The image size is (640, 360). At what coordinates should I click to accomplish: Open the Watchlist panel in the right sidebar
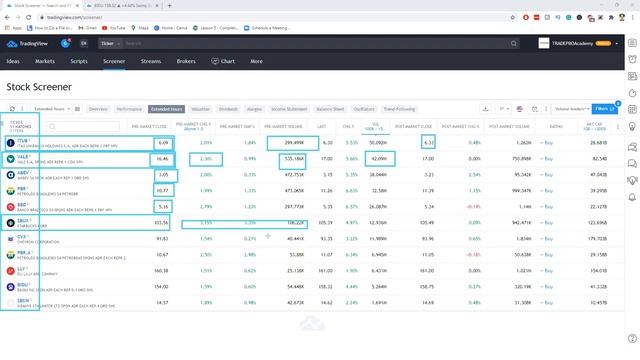click(x=632, y=43)
